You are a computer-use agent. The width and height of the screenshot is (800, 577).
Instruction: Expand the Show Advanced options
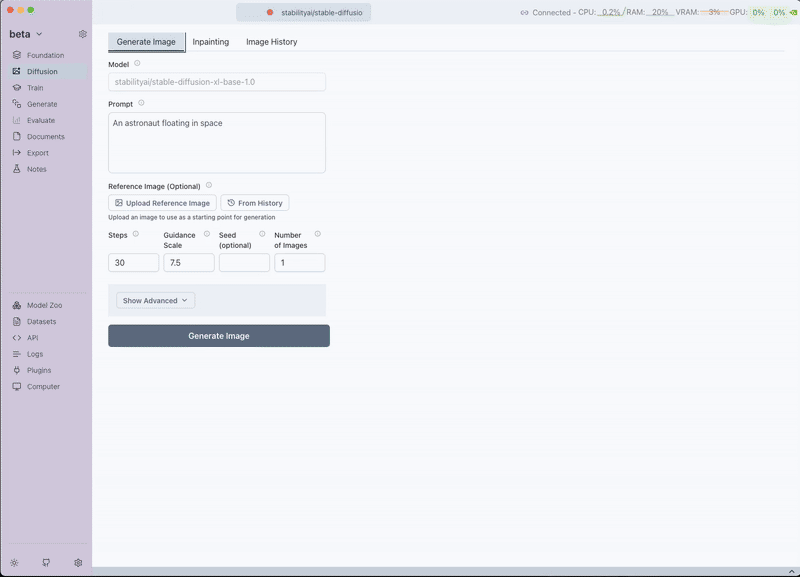pos(155,300)
